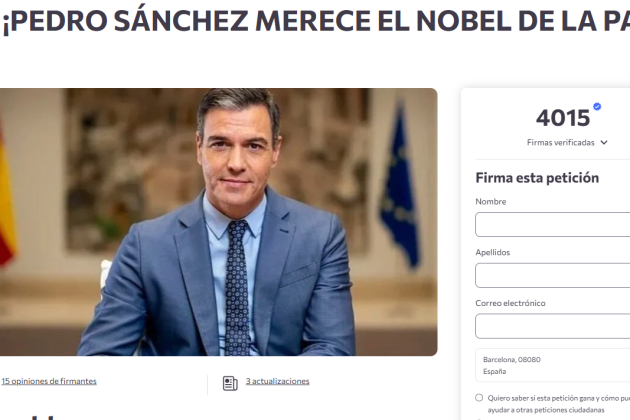Select the 'Quiero saber si esta petición' radio button

(479, 397)
